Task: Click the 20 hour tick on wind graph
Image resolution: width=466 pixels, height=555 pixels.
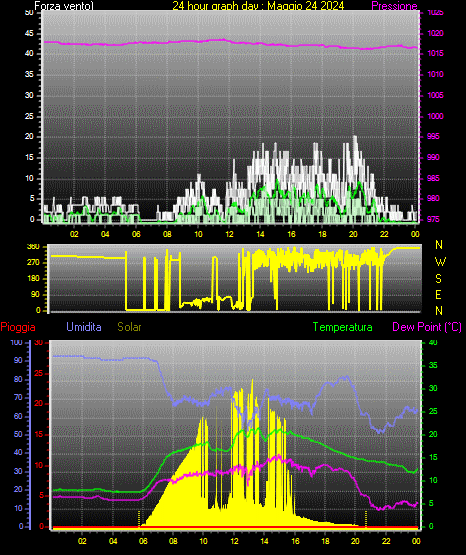Action: 353,234
